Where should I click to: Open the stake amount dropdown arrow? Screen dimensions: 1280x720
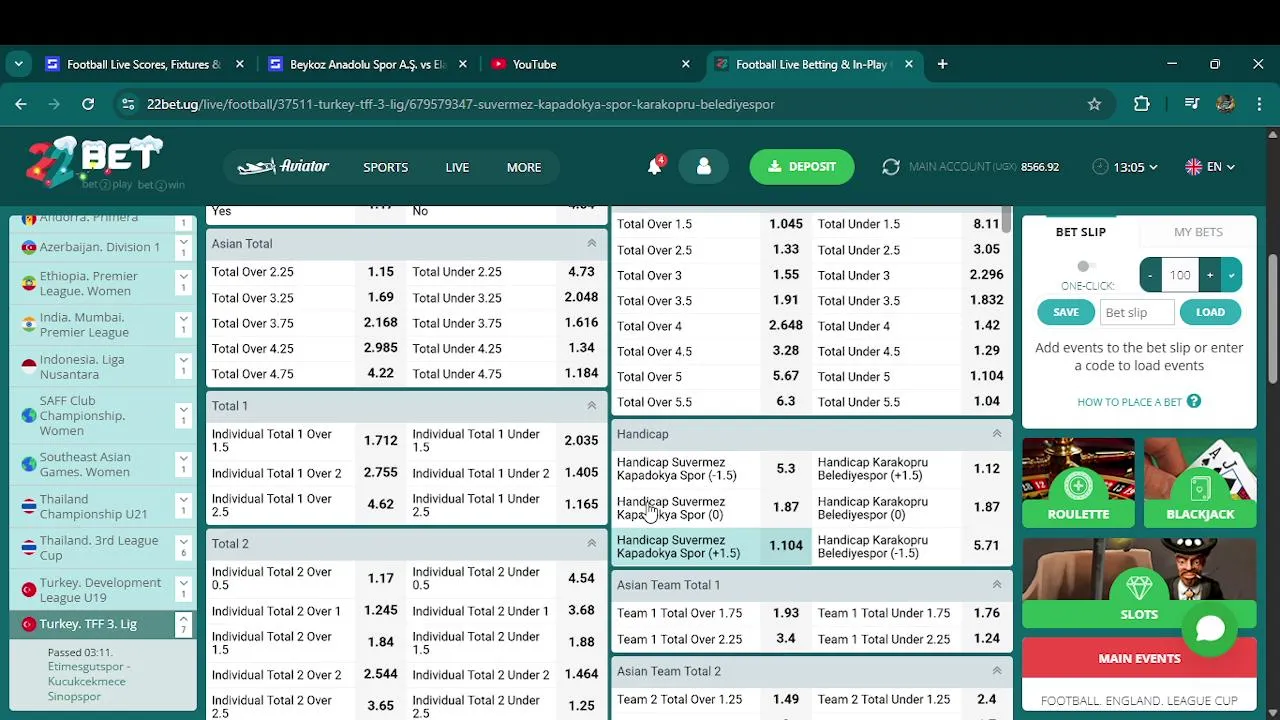pyautogui.click(x=1231, y=275)
